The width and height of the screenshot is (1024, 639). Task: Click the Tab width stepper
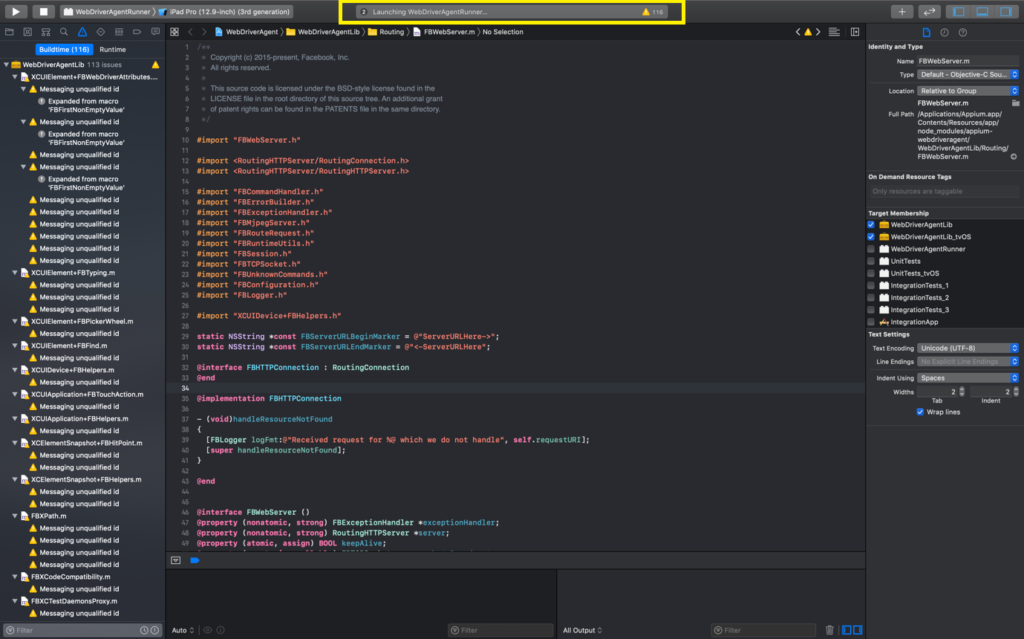(x=962, y=392)
